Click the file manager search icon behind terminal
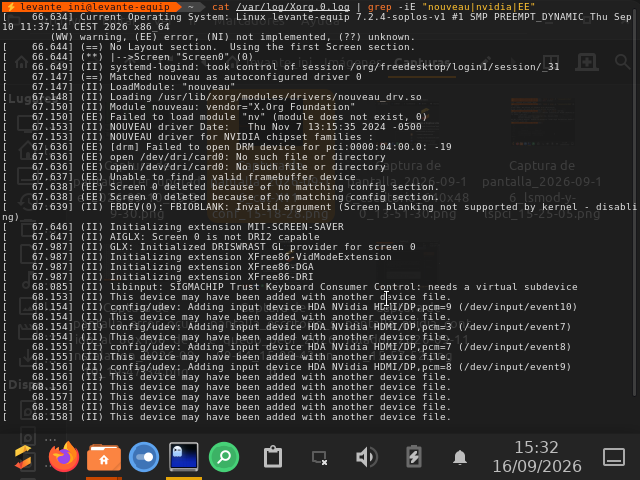This screenshot has height=480, width=640. (622, 62)
